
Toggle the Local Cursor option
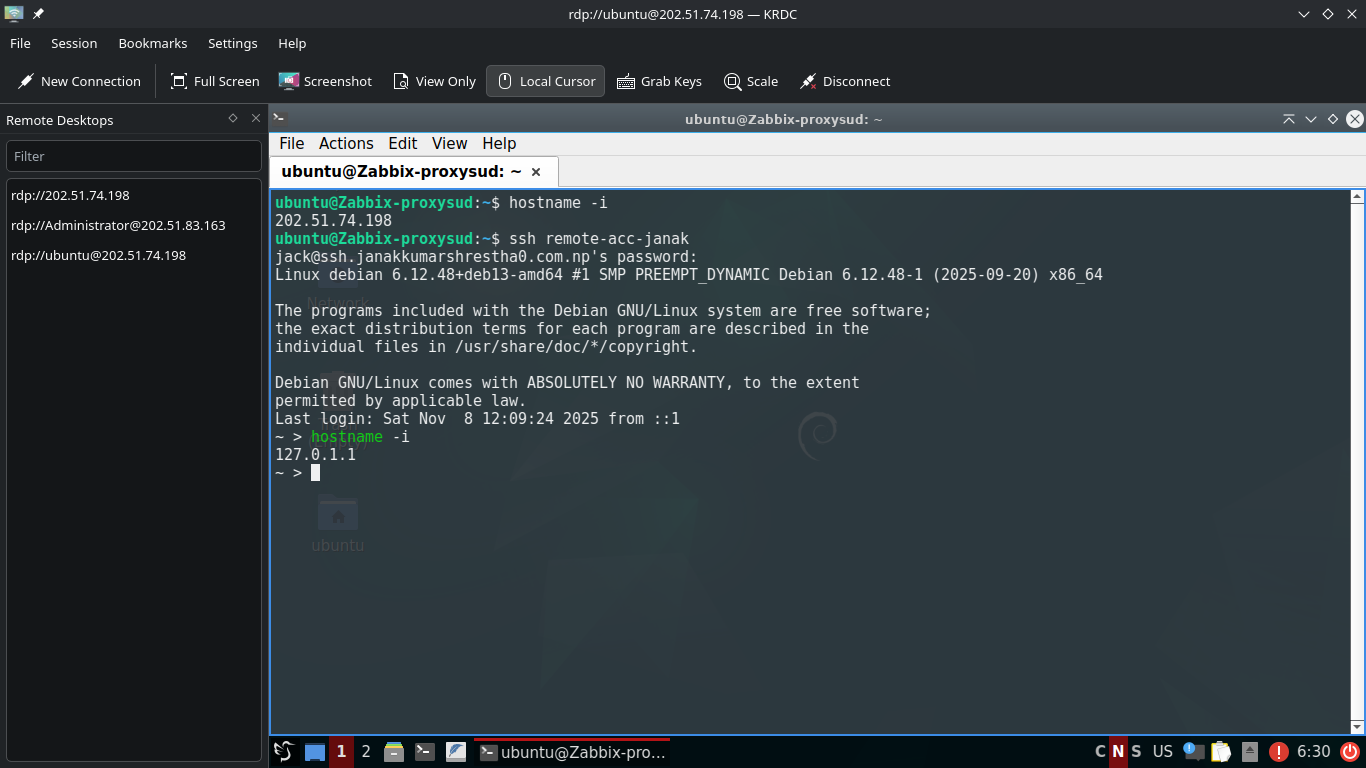click(546, 82)
